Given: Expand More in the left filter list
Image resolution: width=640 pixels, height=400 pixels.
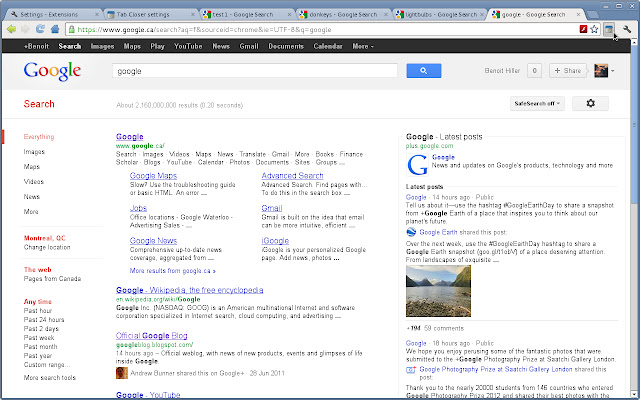Looking at the screenshot, I should pyautogui.click(x=31, y=211).
